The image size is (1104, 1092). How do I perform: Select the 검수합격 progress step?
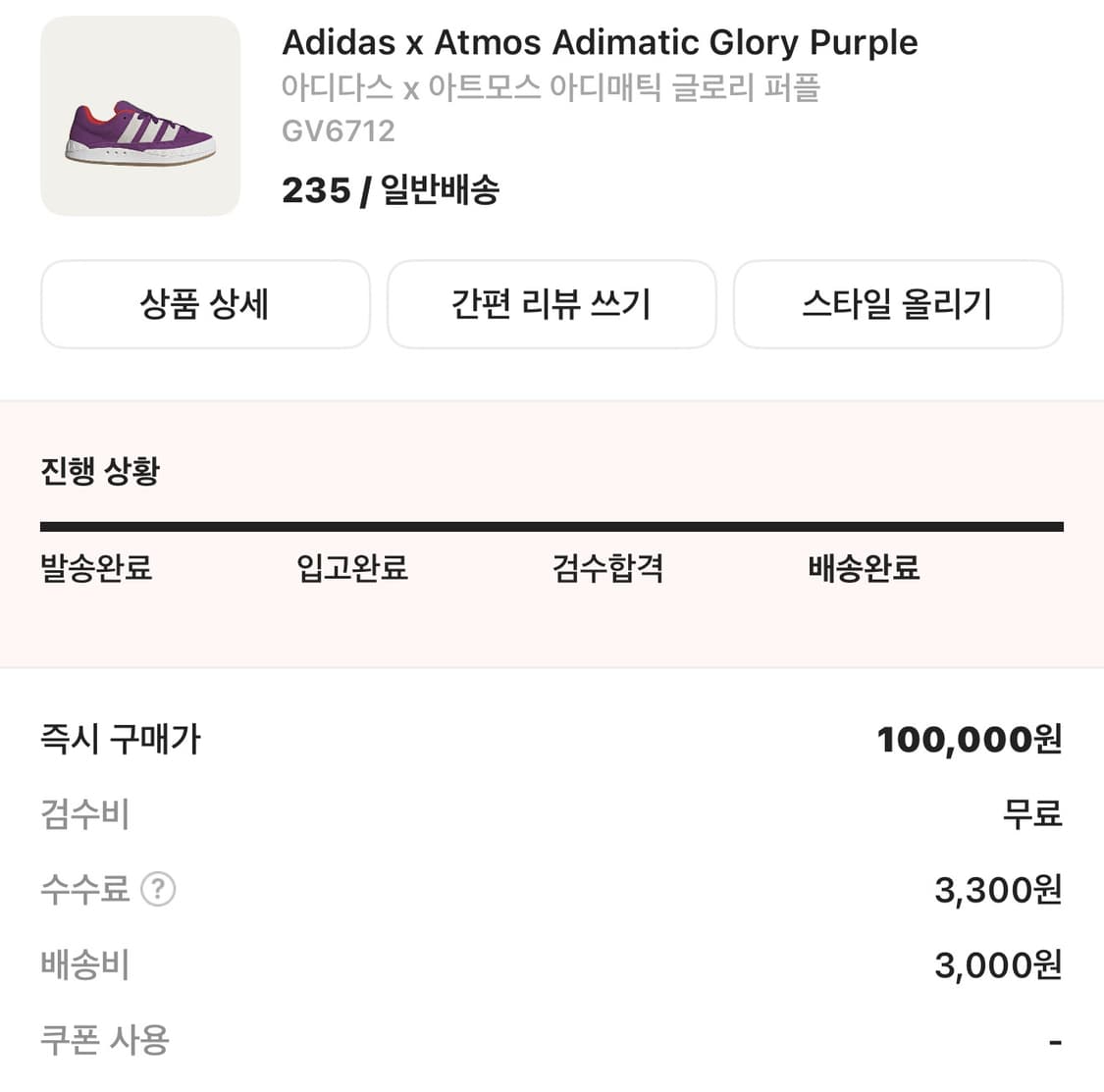pyautogui.click(x=608, y=568)
